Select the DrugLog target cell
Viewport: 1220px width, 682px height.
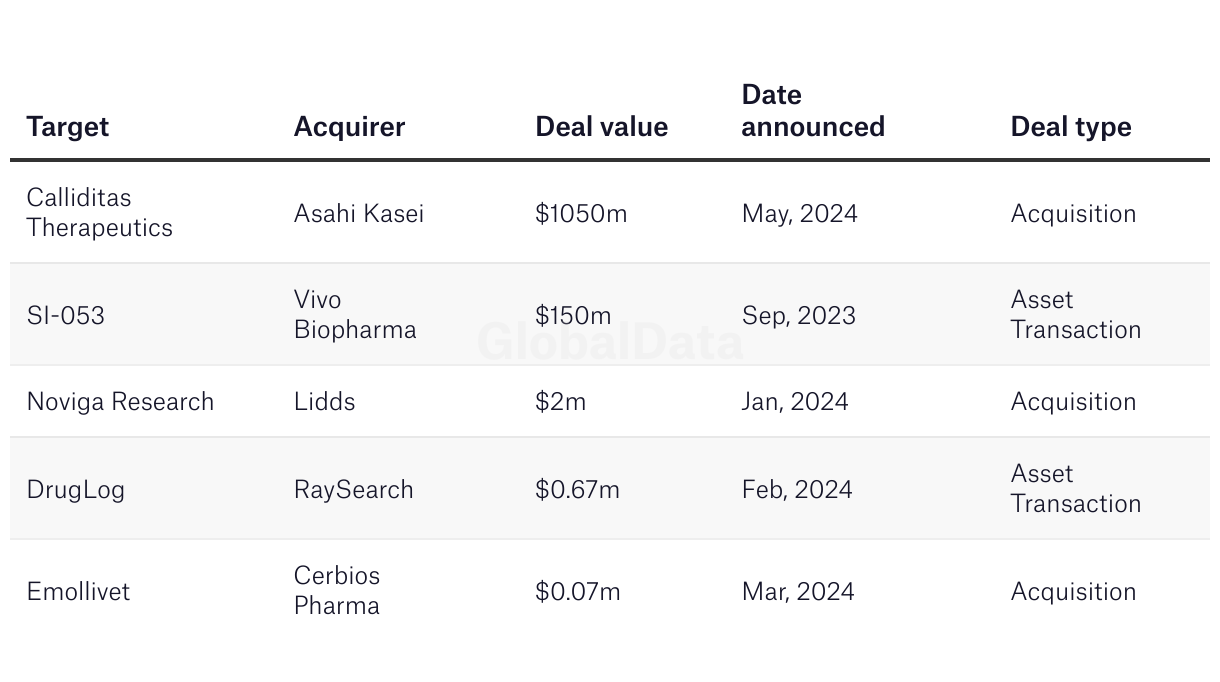tap(75, 490)
